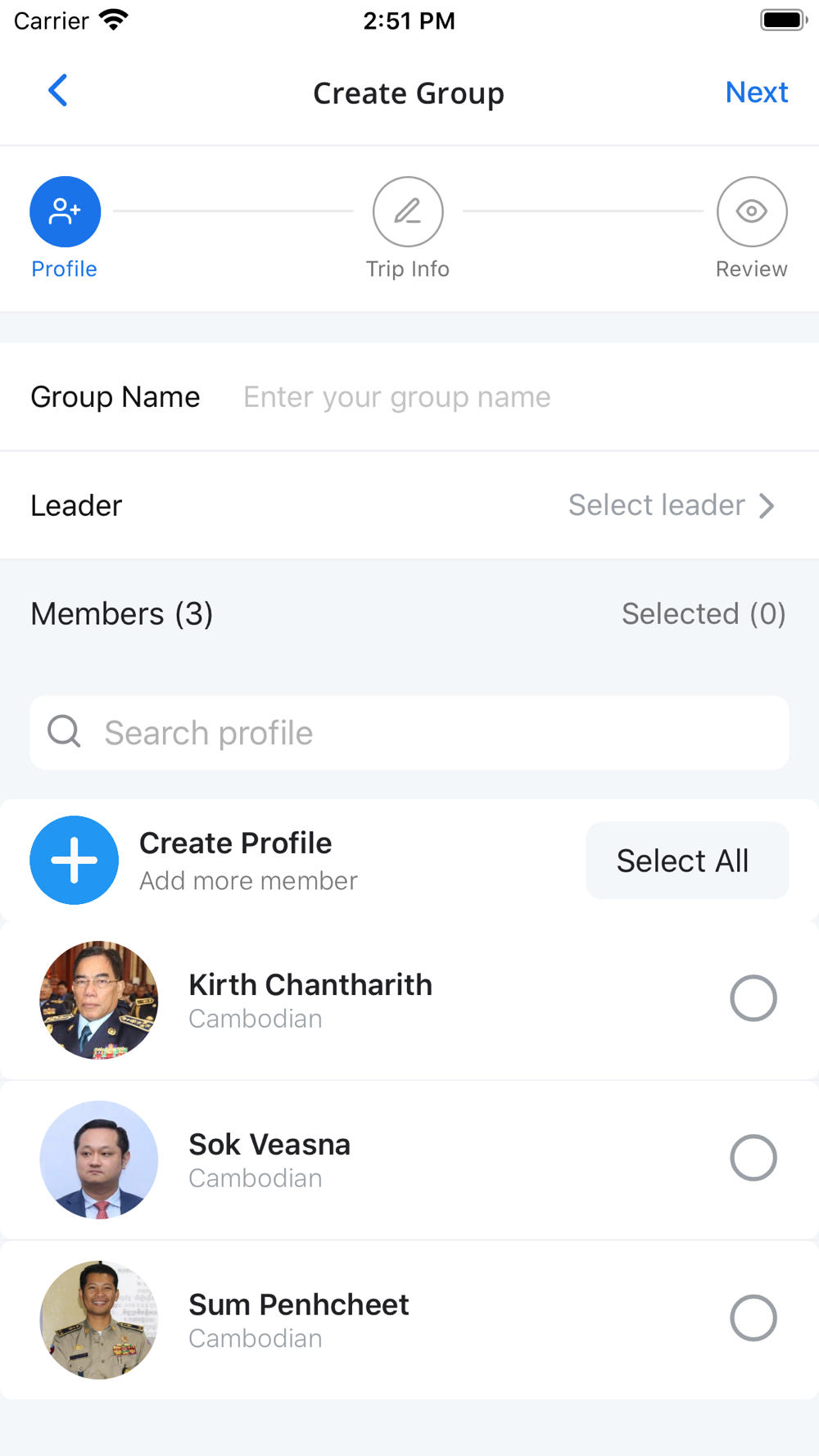The height and width of the screenshot is (1456, 819).
Task: Check the battery status icon
Action: pyautogui.click(x=784, y=20)
